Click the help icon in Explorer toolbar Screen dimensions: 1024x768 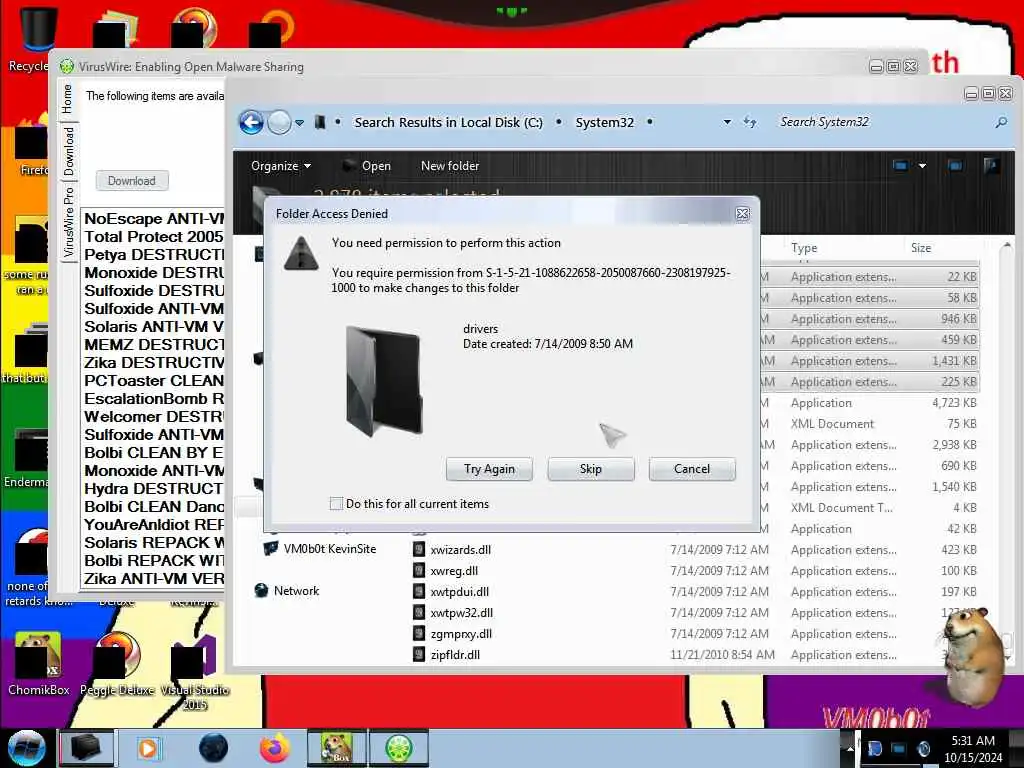point(991,166)
